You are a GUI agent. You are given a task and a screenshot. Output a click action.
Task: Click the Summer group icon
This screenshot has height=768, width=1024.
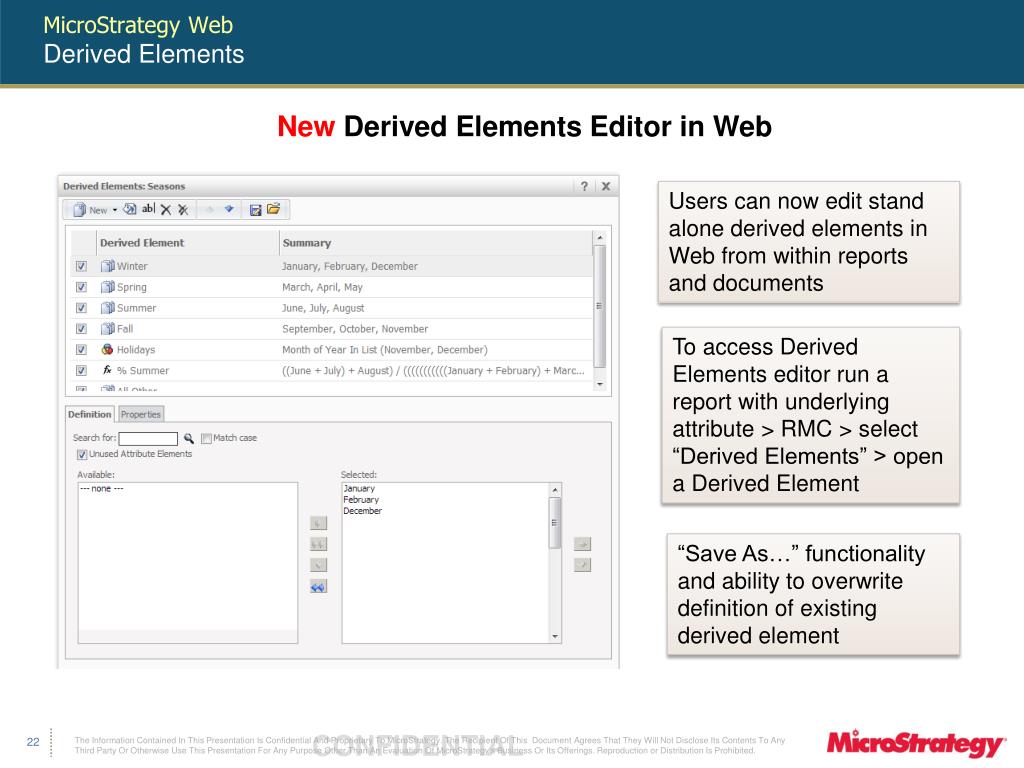coord(108,308)
